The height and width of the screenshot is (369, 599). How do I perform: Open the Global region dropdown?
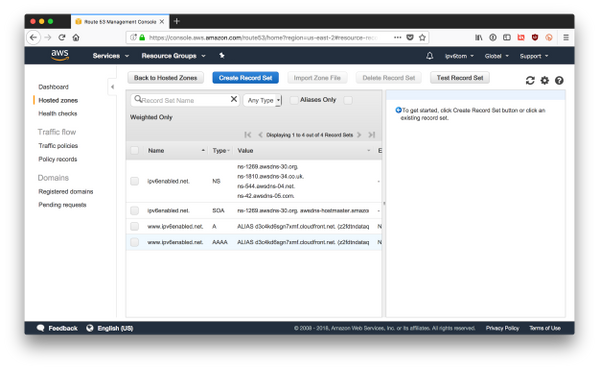tap(497, 56)
